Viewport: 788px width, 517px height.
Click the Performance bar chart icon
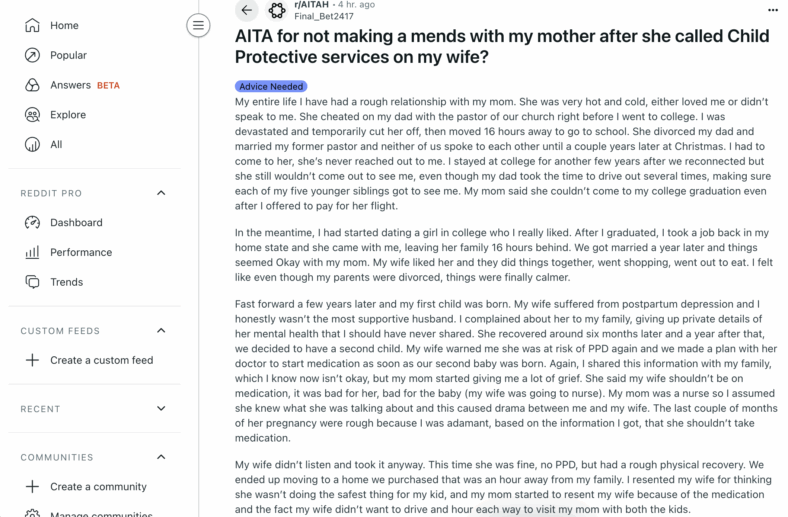point(32,252)
